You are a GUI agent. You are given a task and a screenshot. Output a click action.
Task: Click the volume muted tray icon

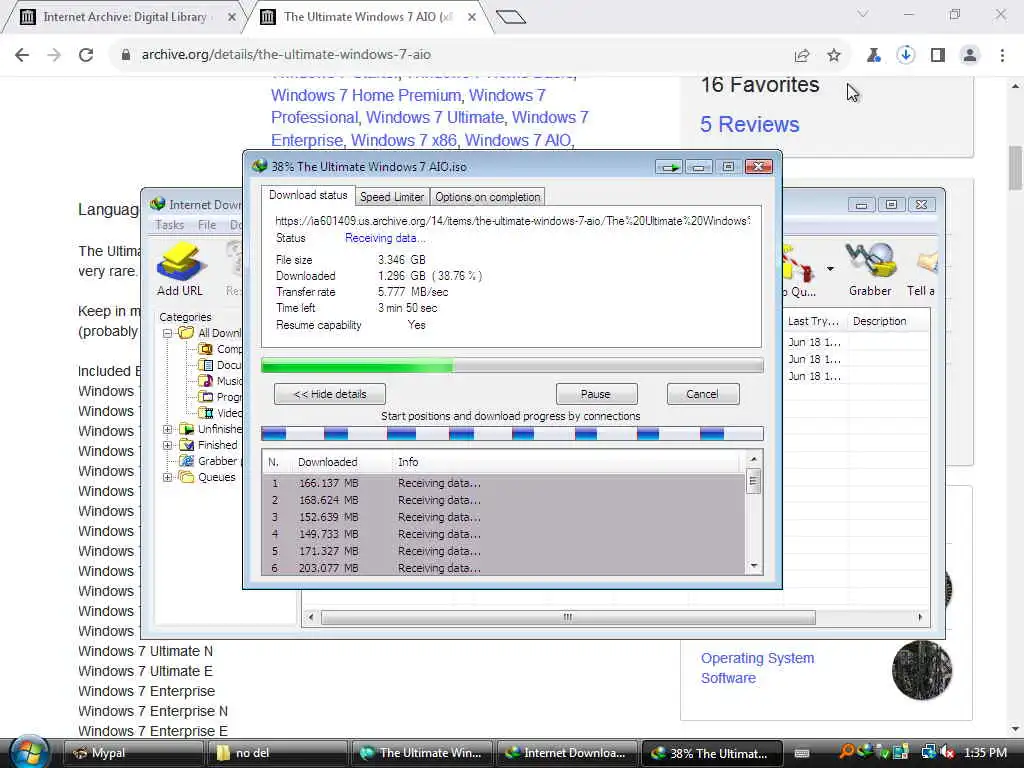click(947, 753)
